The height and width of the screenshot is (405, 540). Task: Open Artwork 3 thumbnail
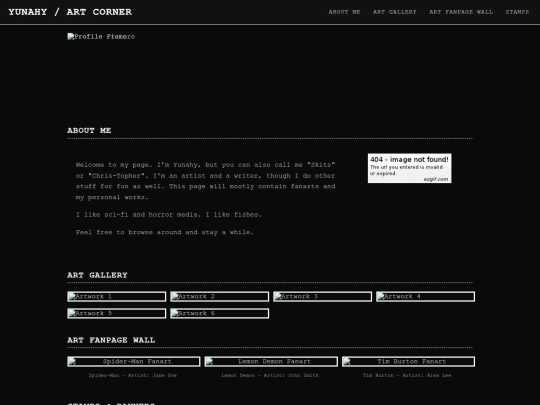pyautogui.click(x=322, y=297)
